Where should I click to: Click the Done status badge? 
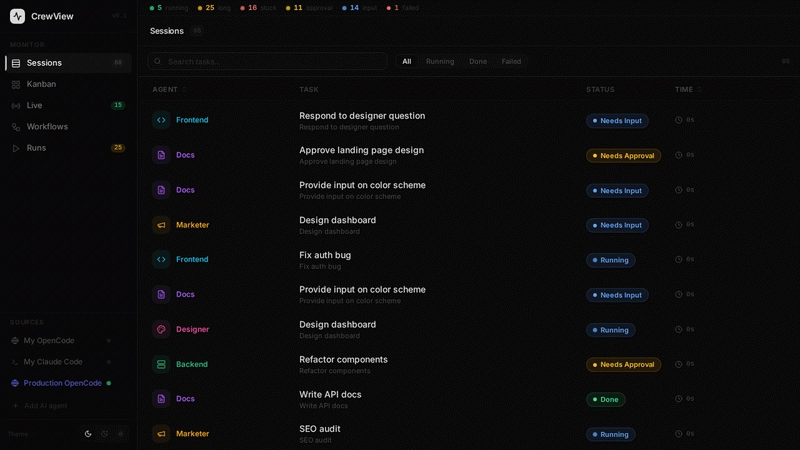[x=606, y=399]
